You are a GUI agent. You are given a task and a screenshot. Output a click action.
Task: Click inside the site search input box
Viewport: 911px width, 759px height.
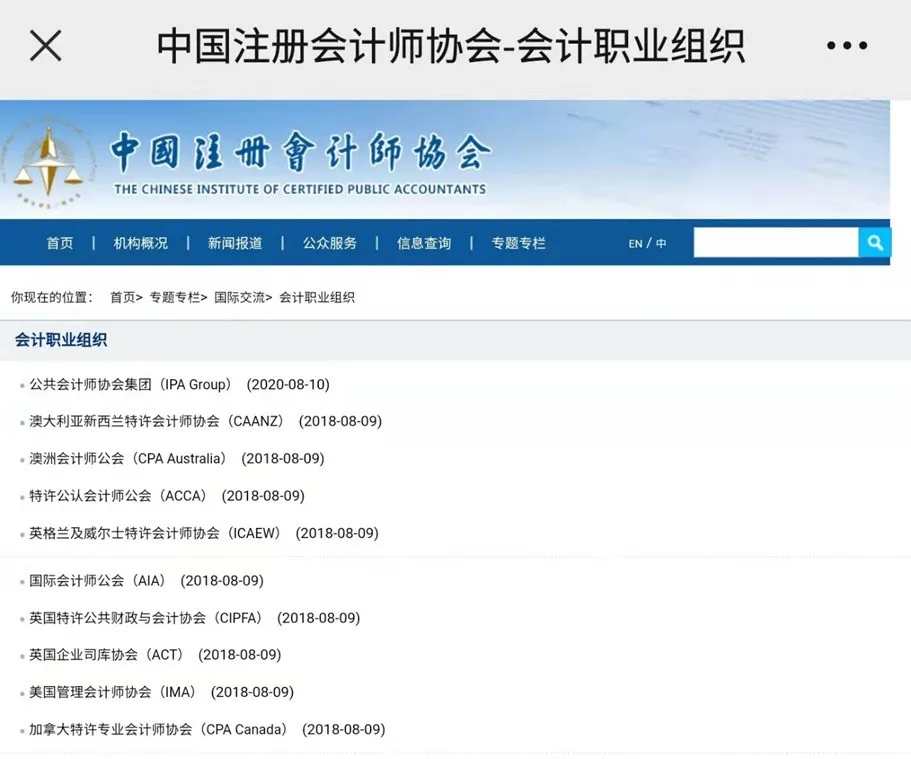[775, 242]
